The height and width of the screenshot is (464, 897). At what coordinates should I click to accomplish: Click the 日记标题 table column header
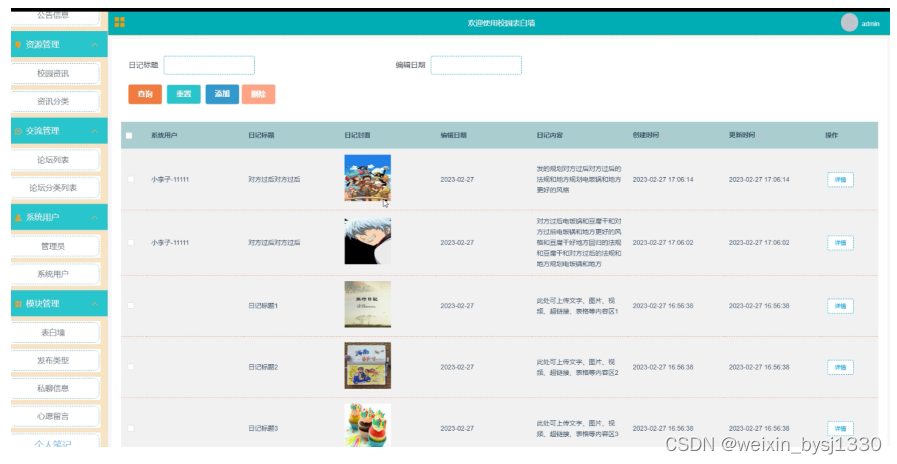pyautogui.click(x=261, y=136)
